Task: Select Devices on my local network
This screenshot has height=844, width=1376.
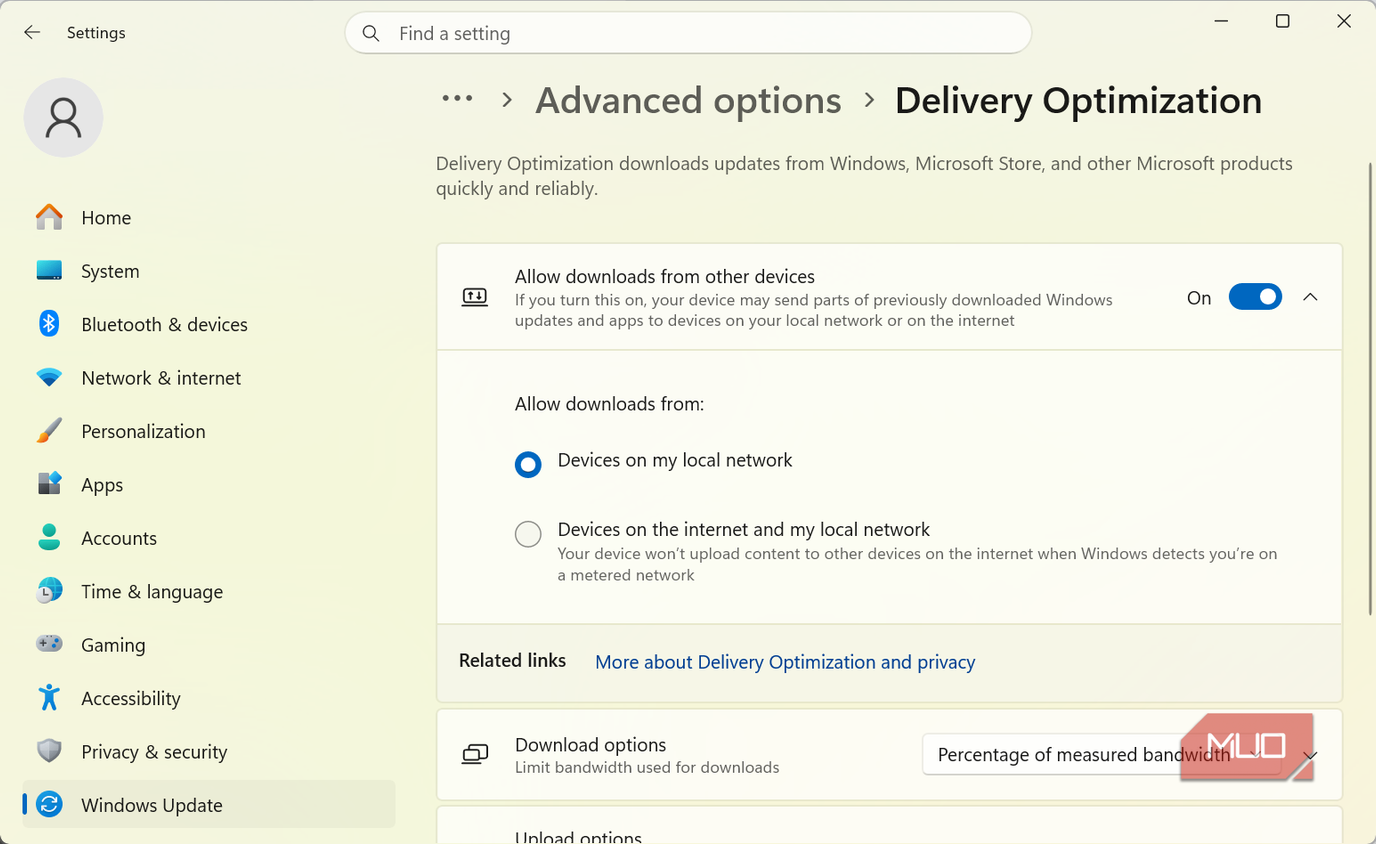Action: coord(528,464)
